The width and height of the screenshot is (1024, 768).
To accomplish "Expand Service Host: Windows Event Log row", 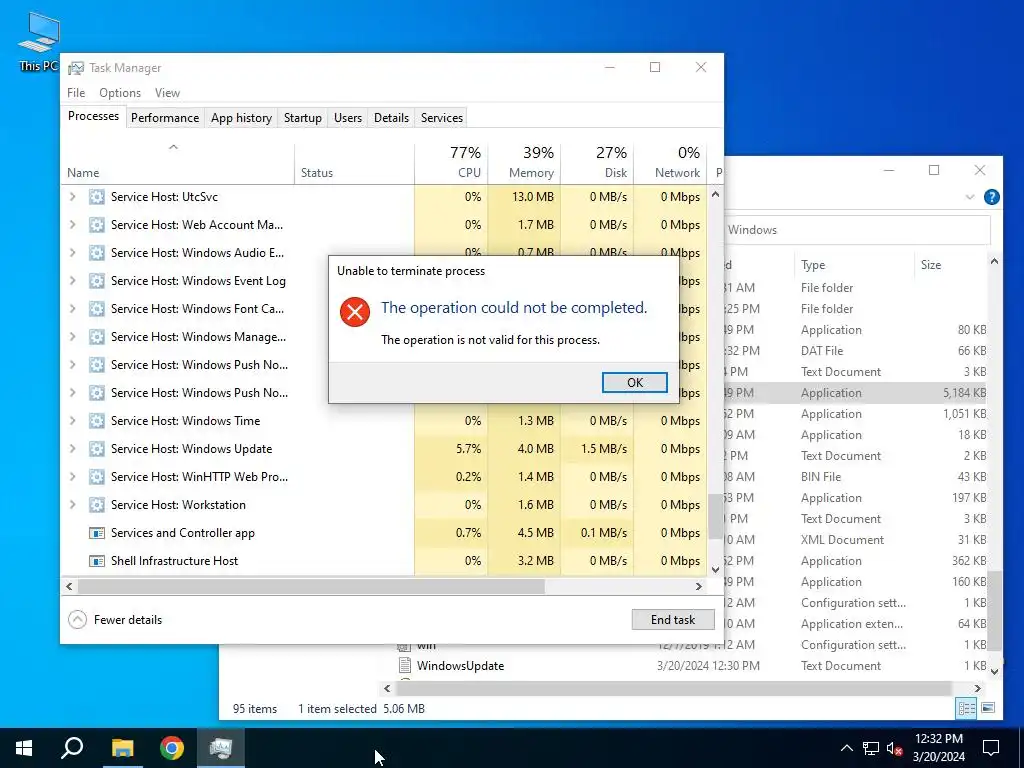I will click(72, 281).
